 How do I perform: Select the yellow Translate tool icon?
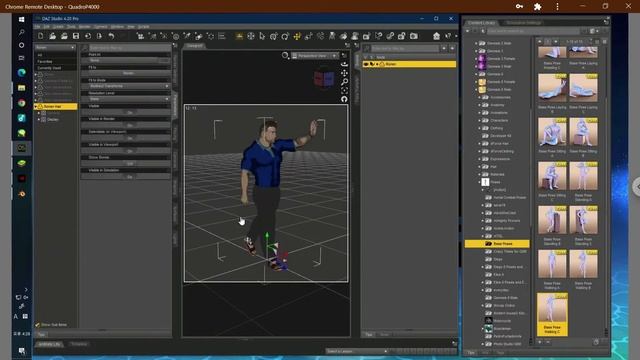click(297, 36)
